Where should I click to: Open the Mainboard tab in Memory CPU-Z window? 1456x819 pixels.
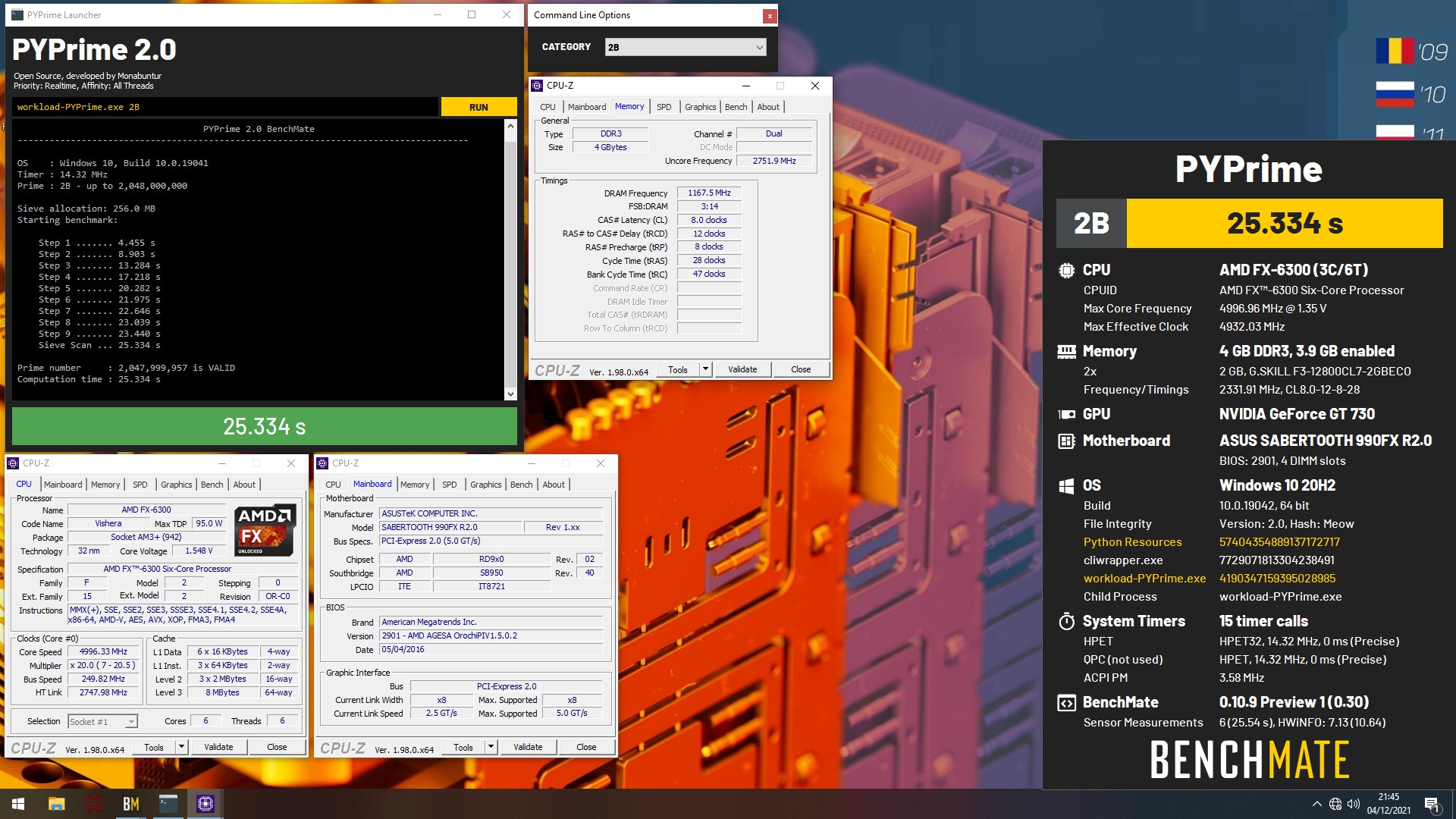[587, 107]
